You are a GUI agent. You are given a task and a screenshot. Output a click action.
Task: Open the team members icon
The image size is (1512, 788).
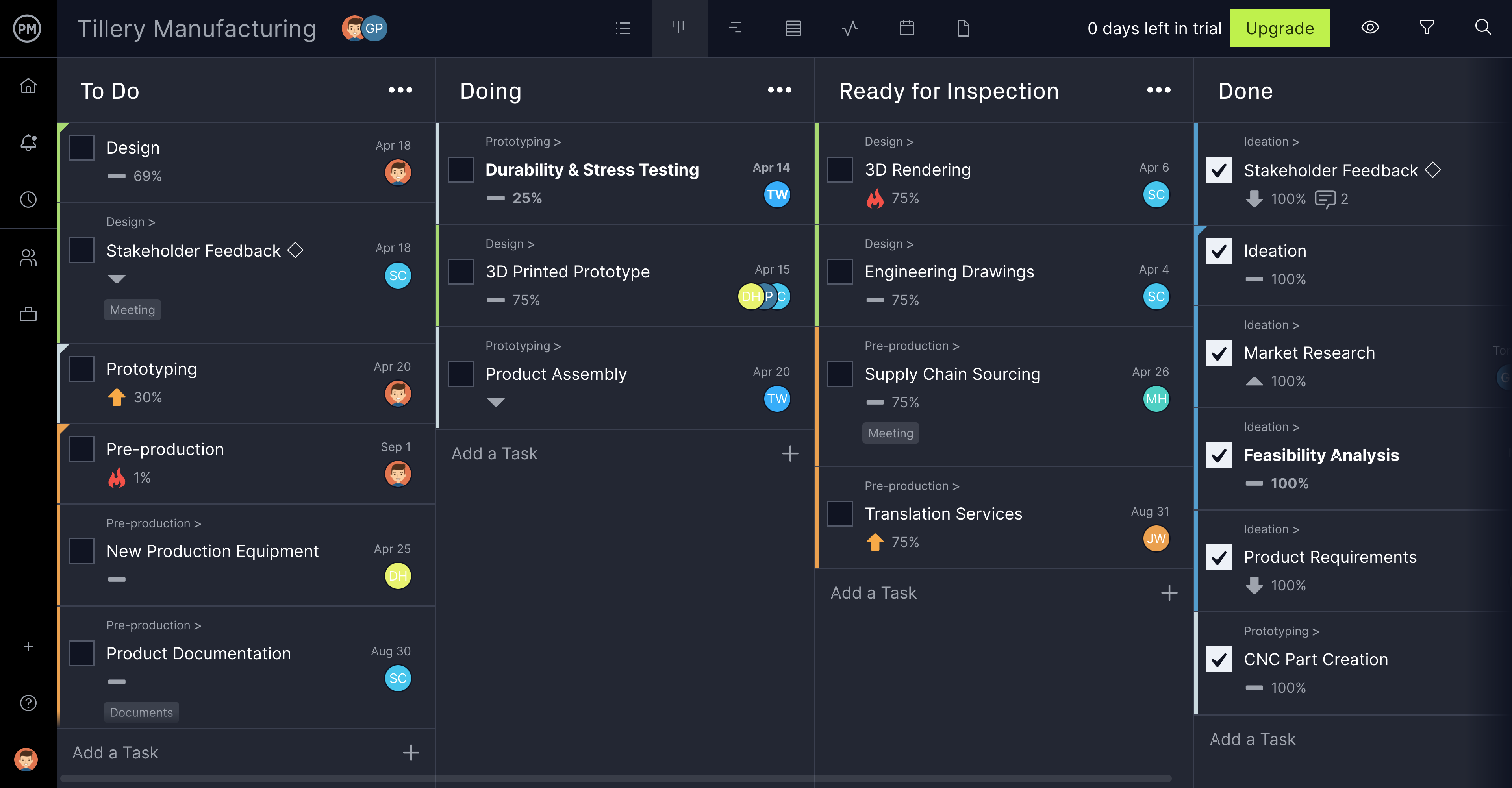28,257
